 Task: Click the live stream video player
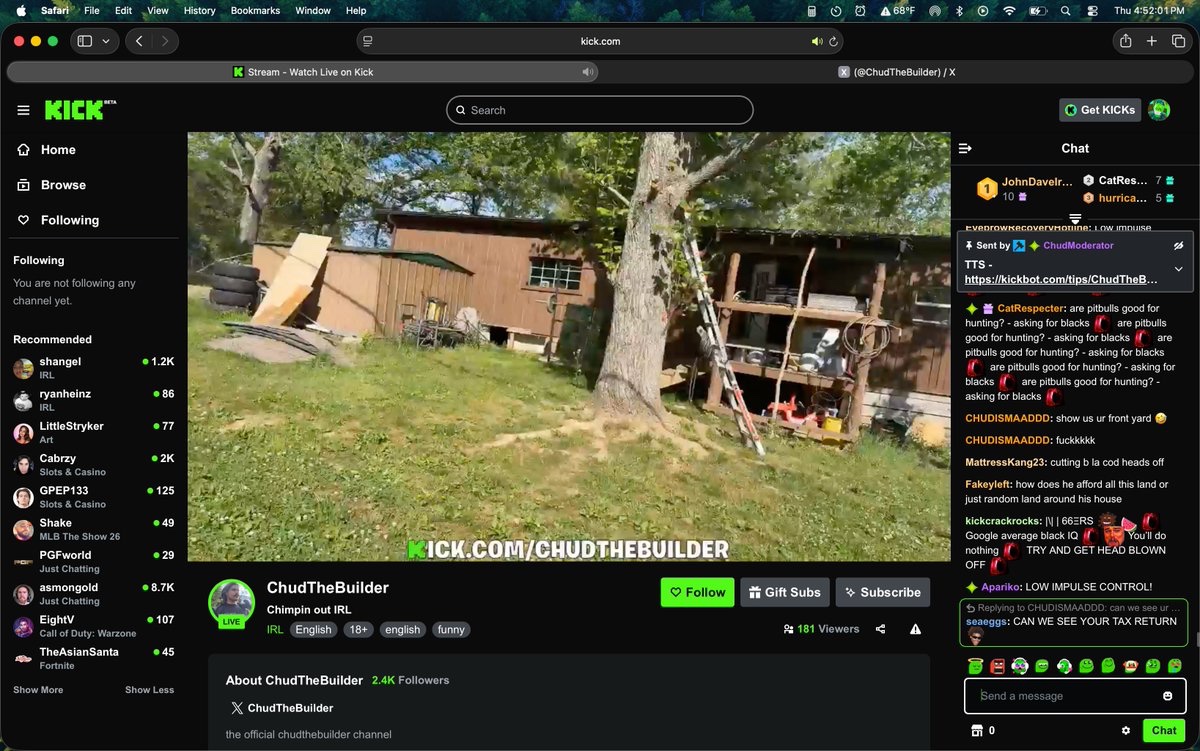tap(569, 347)
